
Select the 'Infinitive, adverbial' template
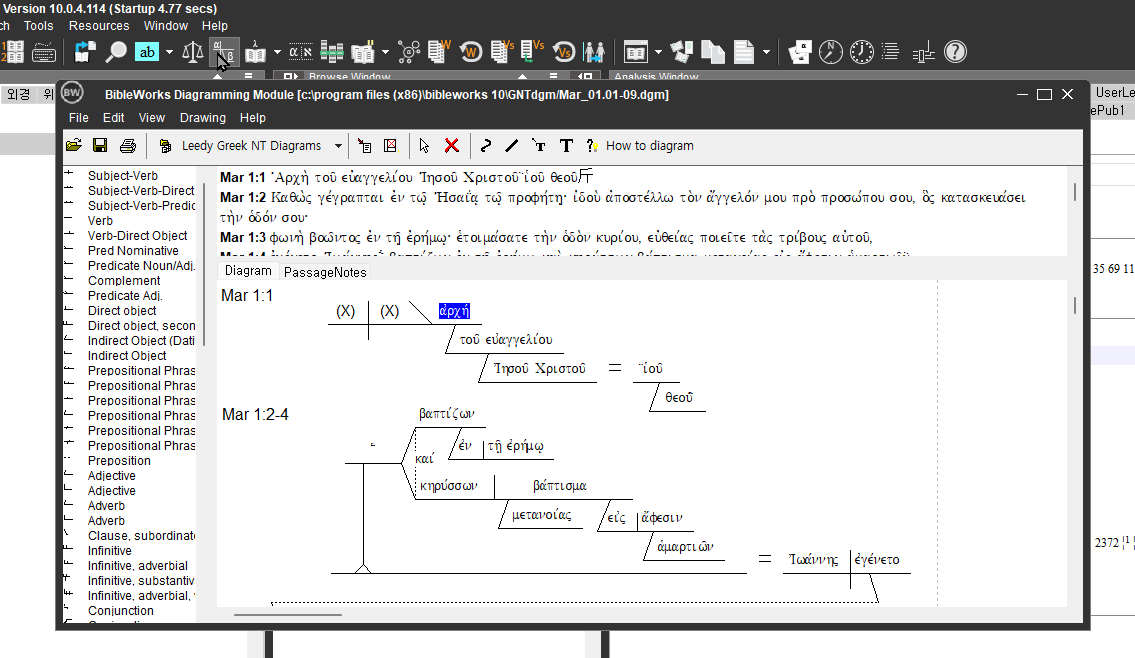pos(138,566)
